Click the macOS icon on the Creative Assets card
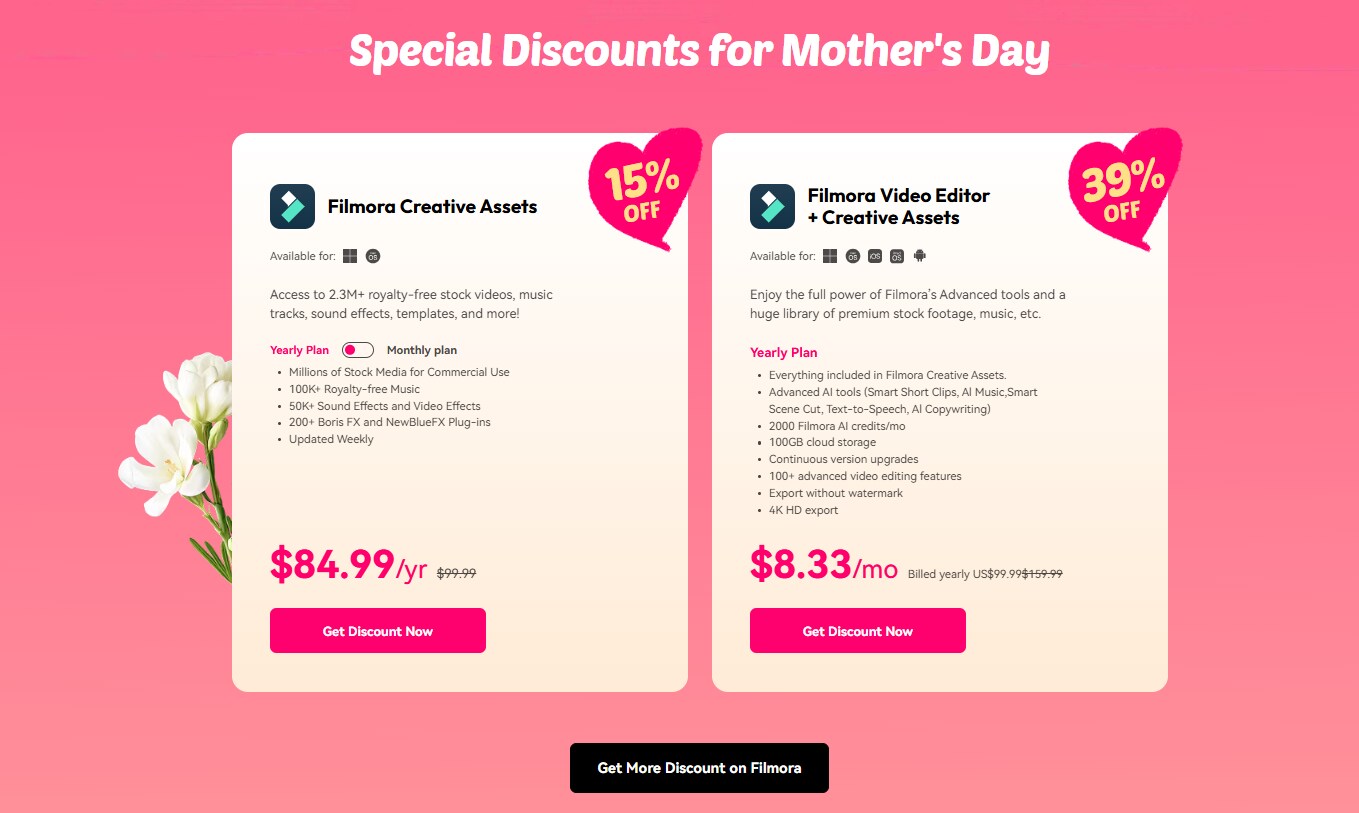This screenshot has width=1359, height=813. [373, 256]
